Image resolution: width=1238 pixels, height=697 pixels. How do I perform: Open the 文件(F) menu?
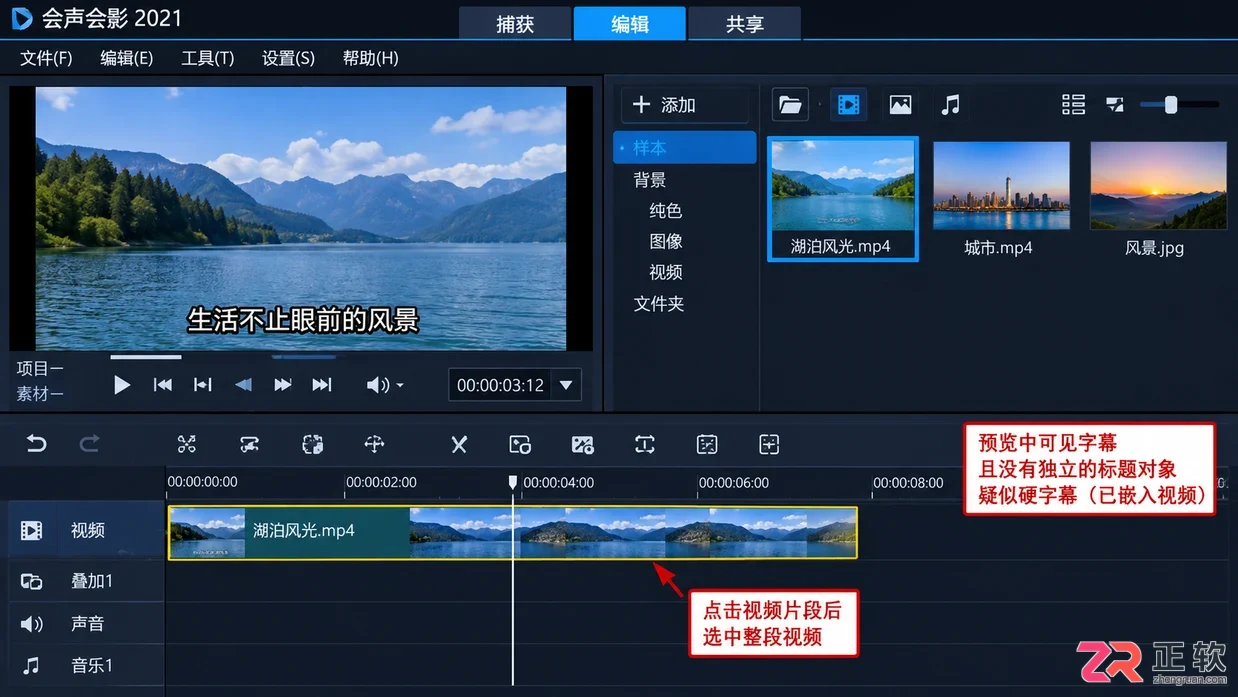click(47, 58)
